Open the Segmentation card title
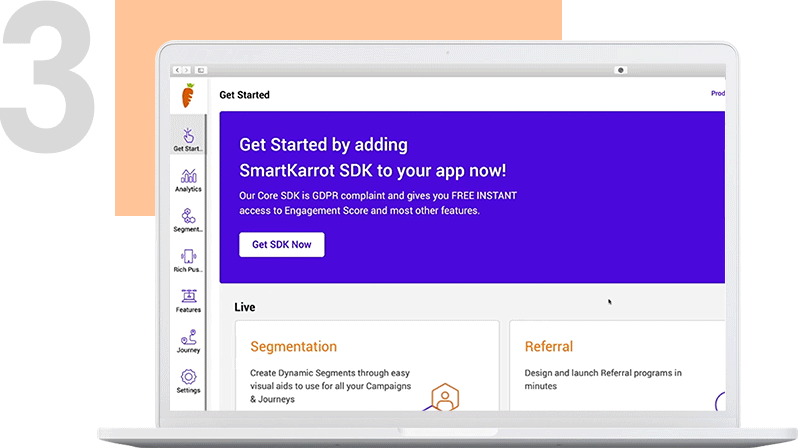800x448 pixels. click(x=293, y=346)
